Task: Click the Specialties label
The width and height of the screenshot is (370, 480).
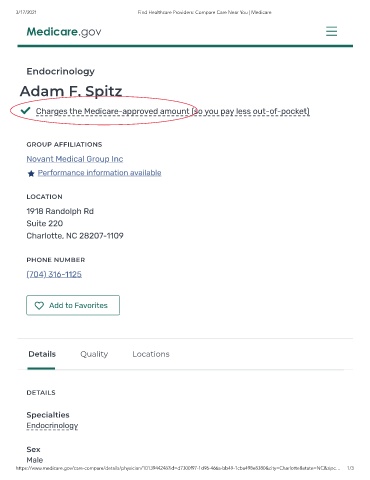Action: pos(48,415)
